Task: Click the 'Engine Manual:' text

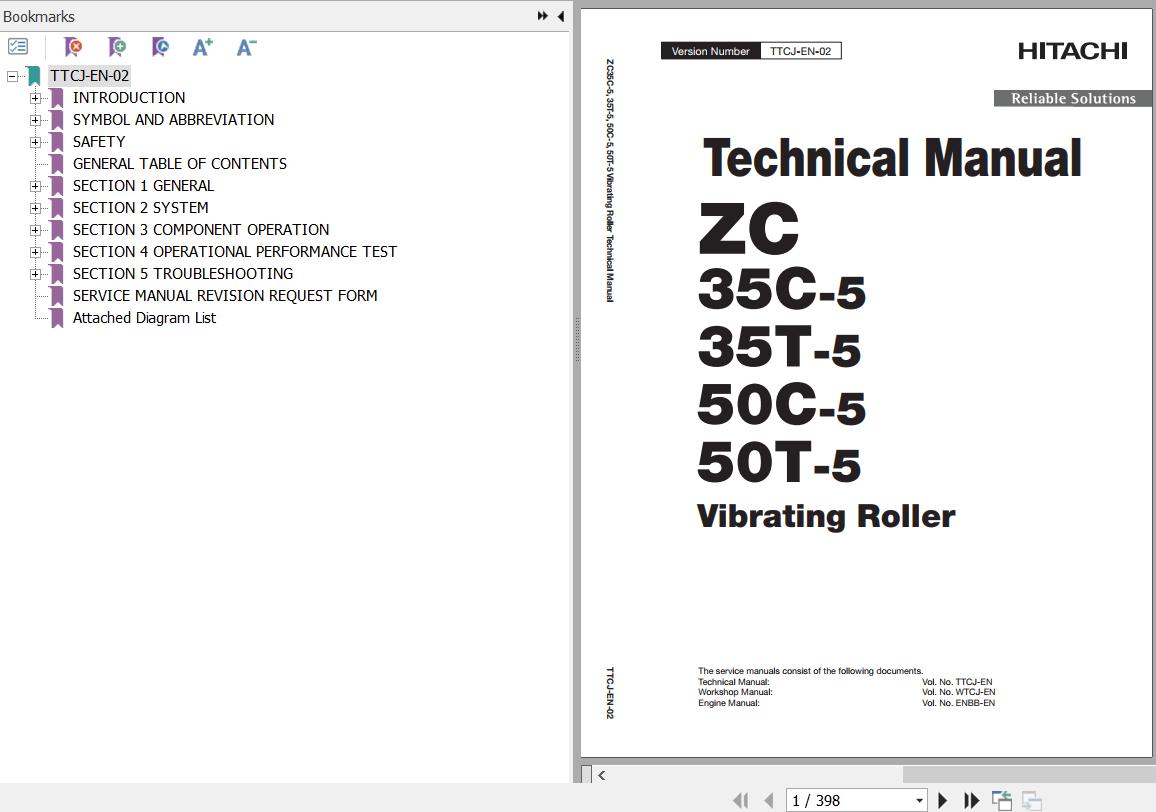Action: [728, 704]
